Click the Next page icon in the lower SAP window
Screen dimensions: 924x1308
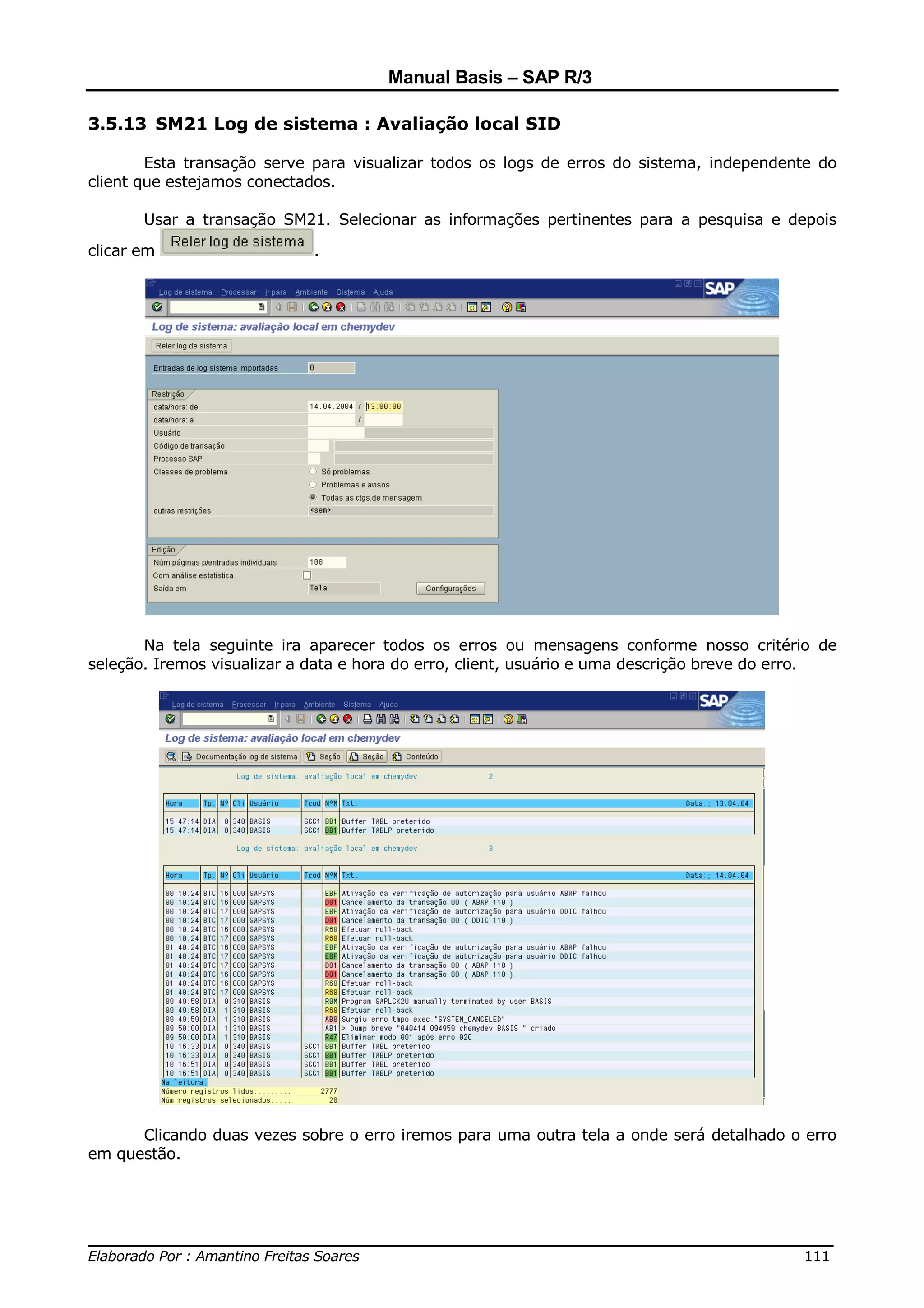[x=441, y=719]
